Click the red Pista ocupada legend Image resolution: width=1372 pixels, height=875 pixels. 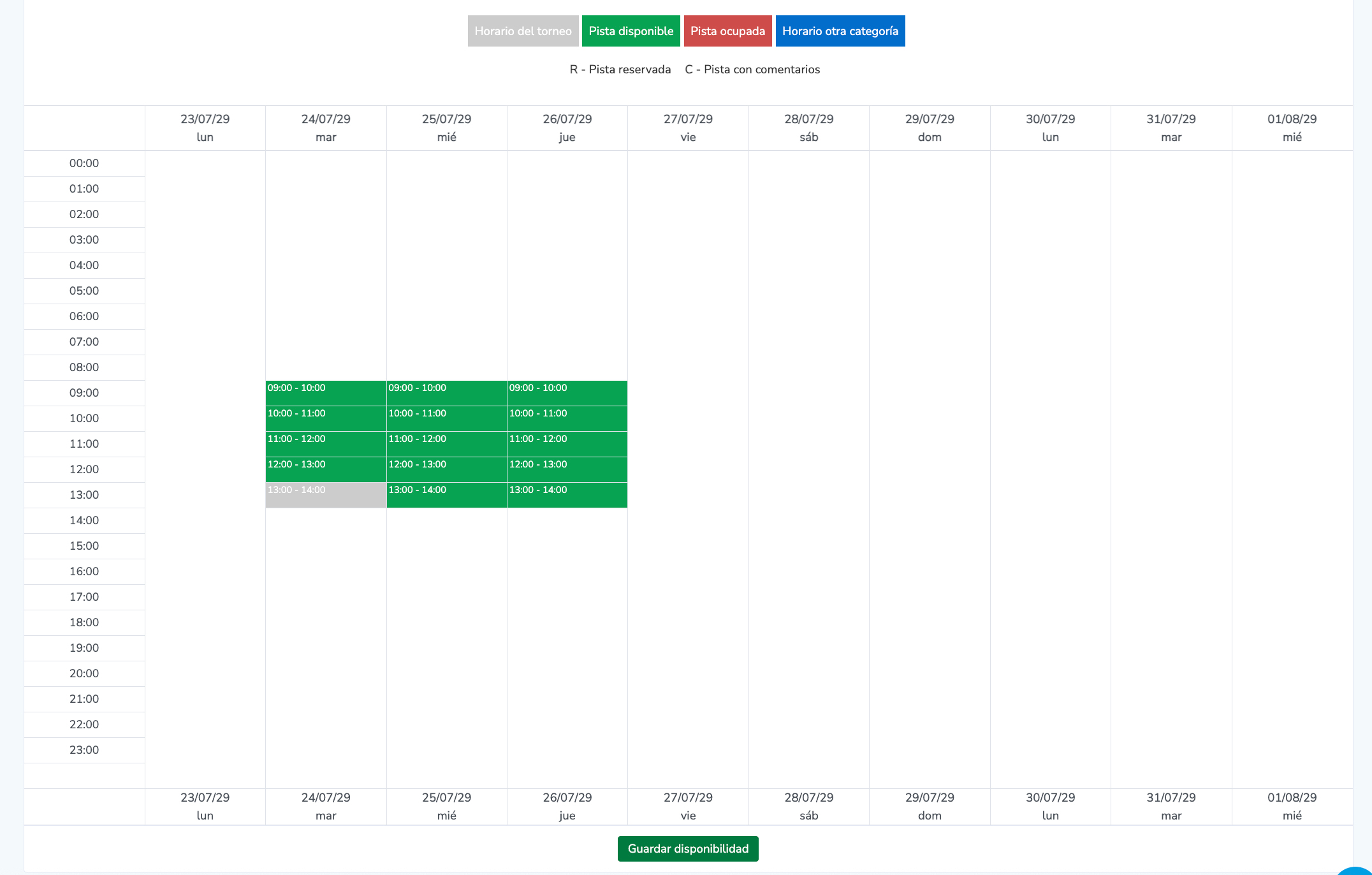[x=727, y=31]
